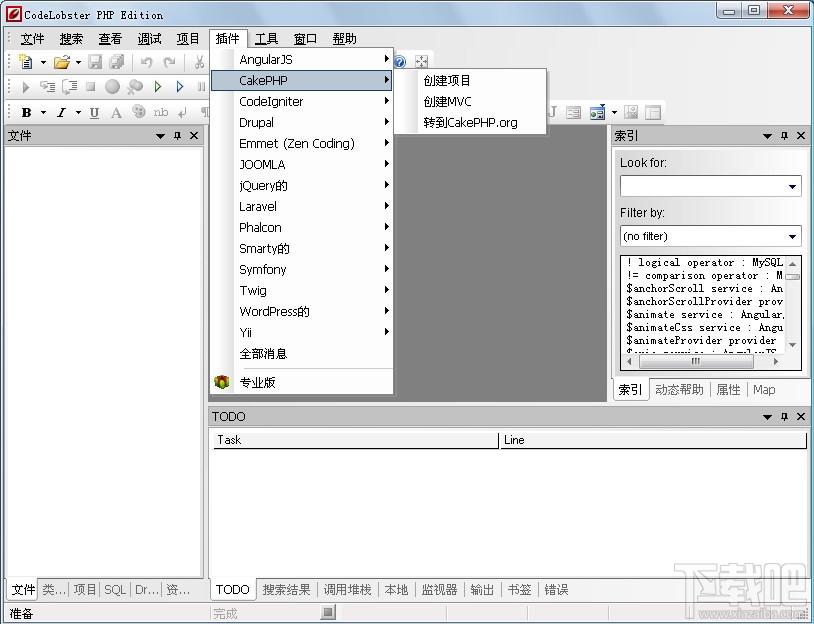The height and width of the screenshot is (624, 814).
Task: Expand the Italic dropdown arrow
Action: pos(78,112)
